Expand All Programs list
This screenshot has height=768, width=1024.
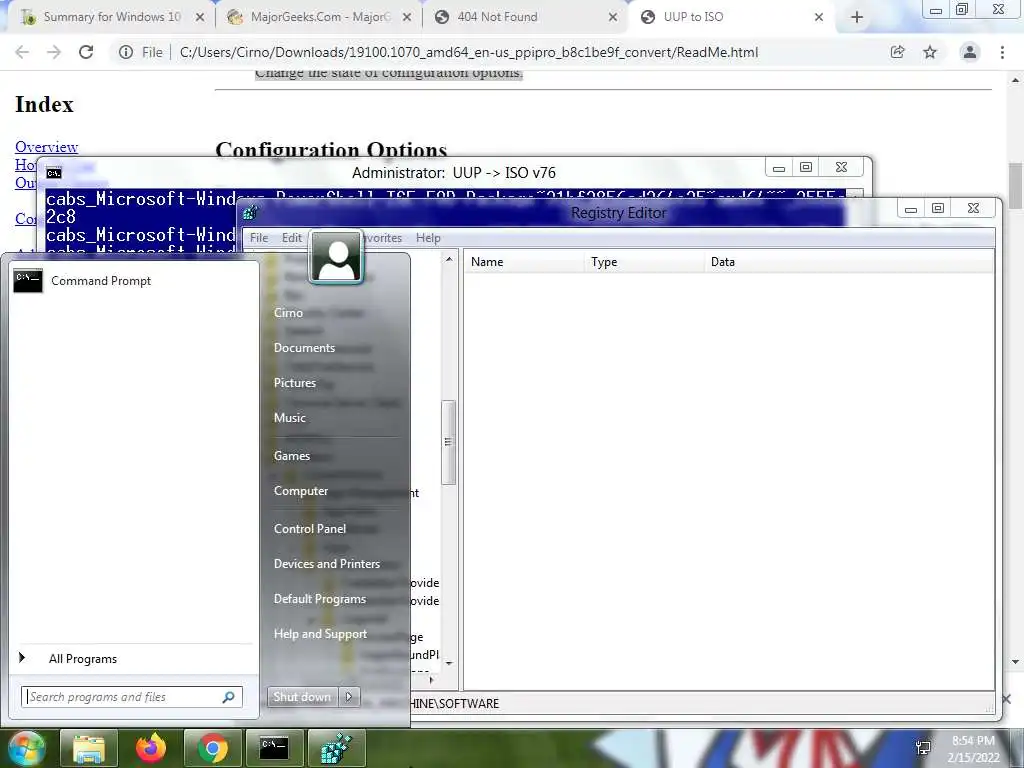point(82,659)
